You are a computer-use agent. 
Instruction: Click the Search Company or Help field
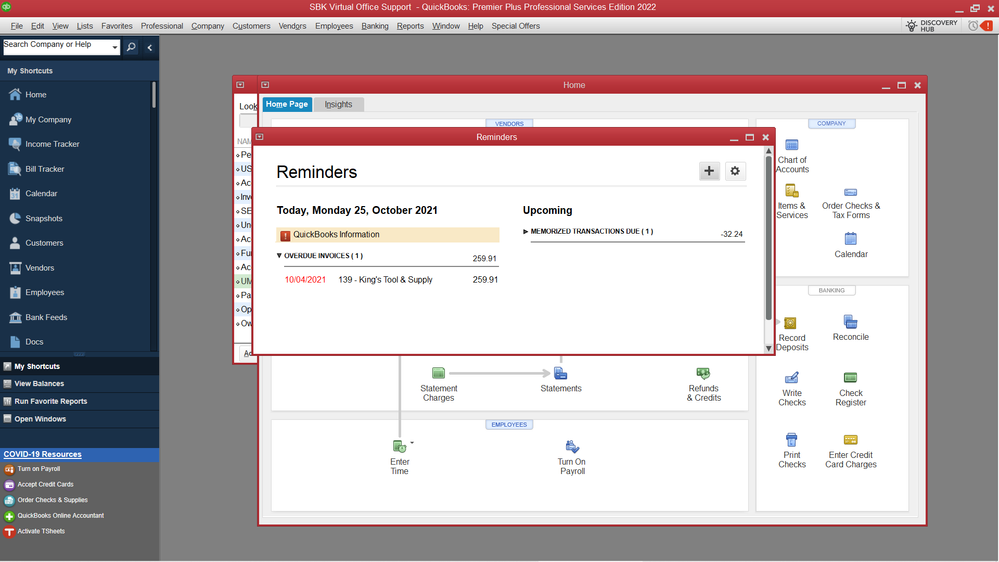coord(57,47)
